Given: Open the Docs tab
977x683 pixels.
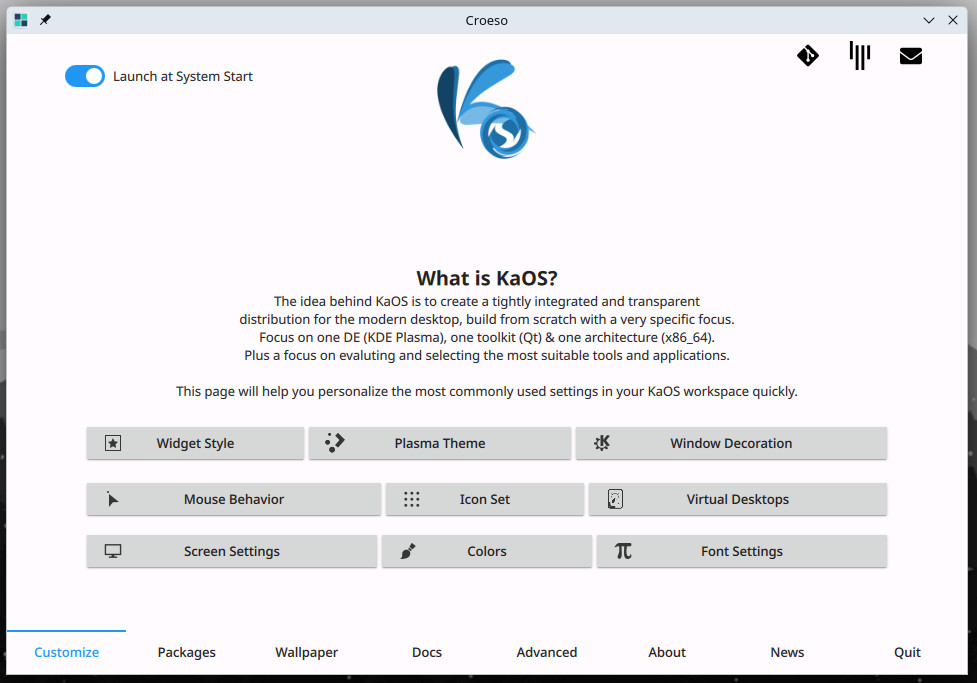Looking at the screenshot, I should [x=427, y=652].
